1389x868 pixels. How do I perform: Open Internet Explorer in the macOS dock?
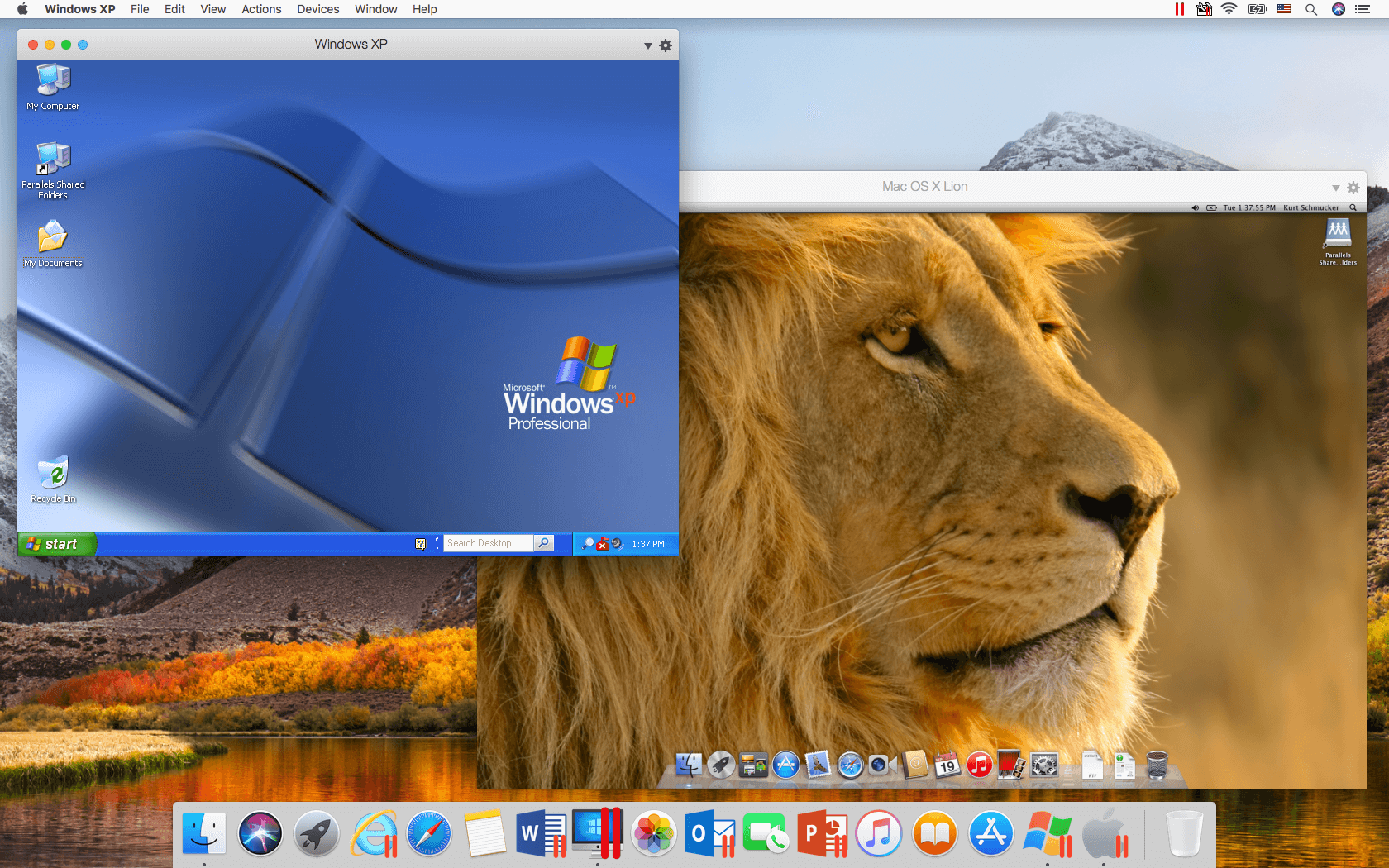(375, 833)
